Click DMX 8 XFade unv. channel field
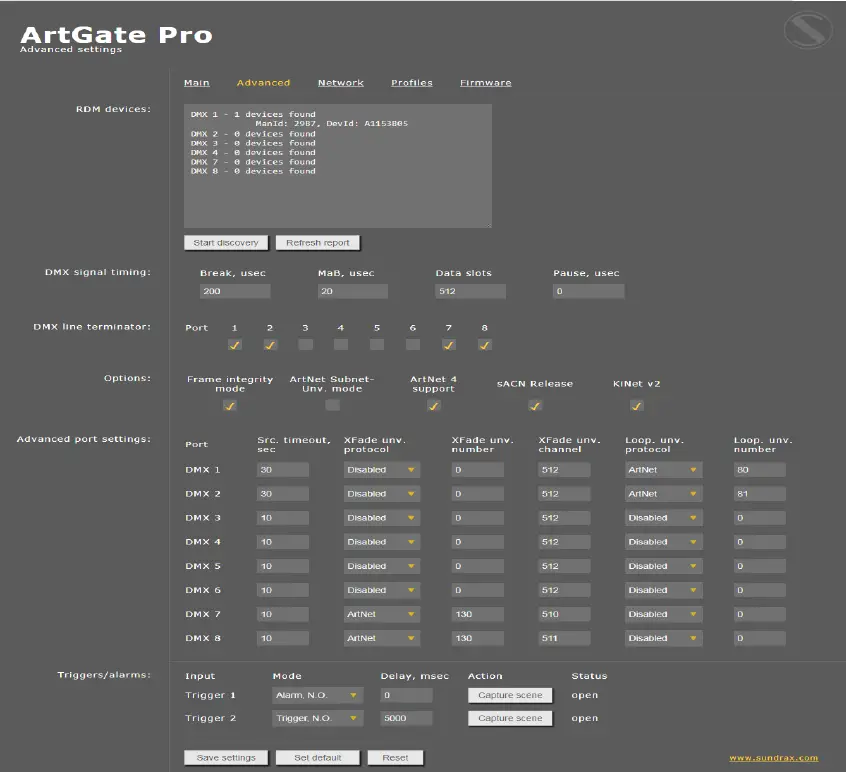Screen dimensions: 846x772 click(x=564, y=638)
